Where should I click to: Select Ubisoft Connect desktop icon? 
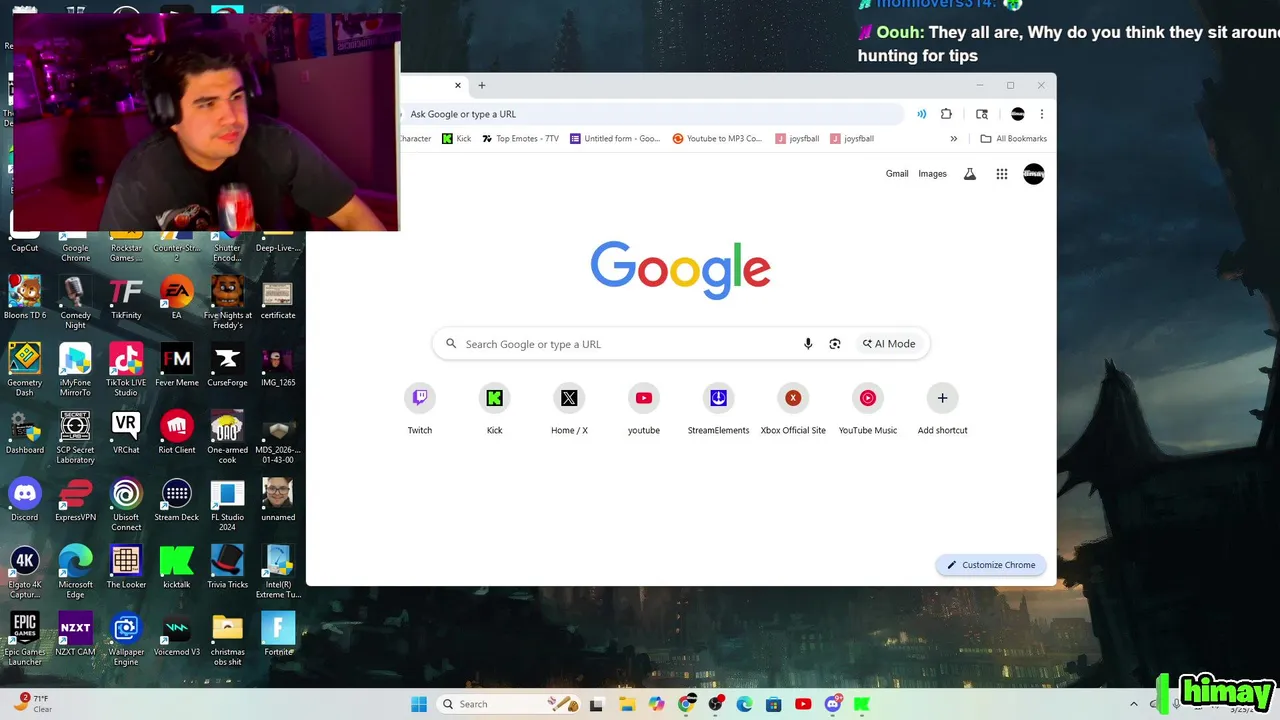point(126,505)
